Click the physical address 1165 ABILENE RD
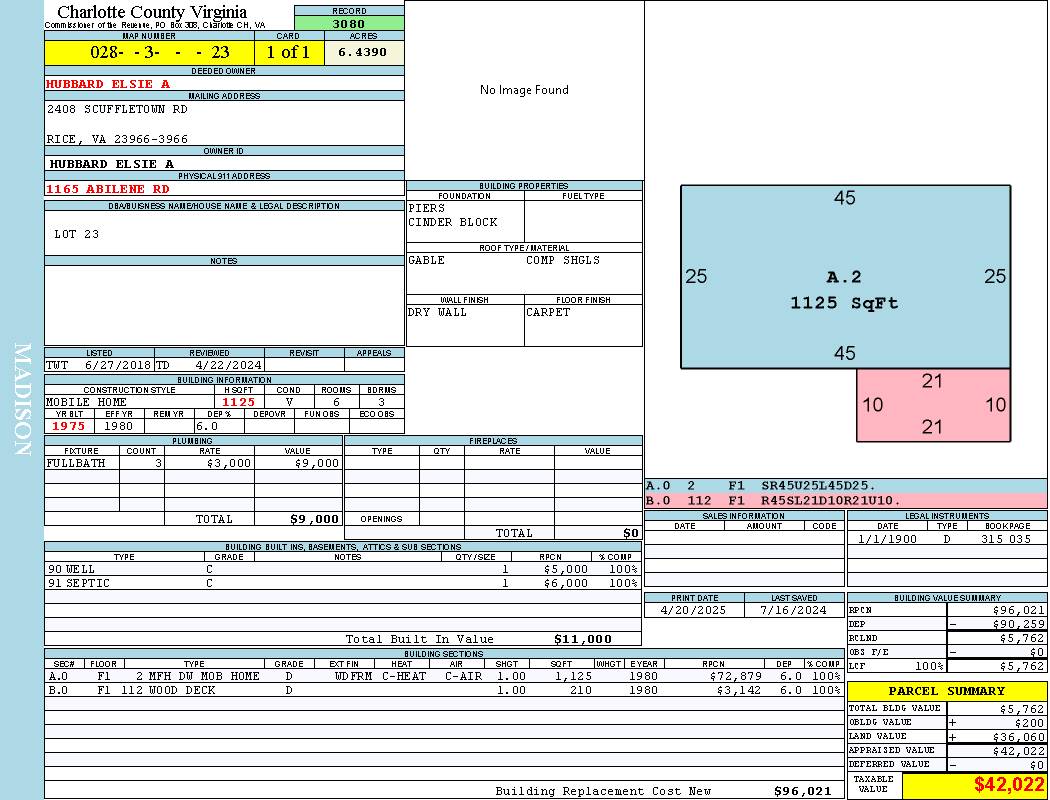The image size is (1050, 800). click(108, 188)
